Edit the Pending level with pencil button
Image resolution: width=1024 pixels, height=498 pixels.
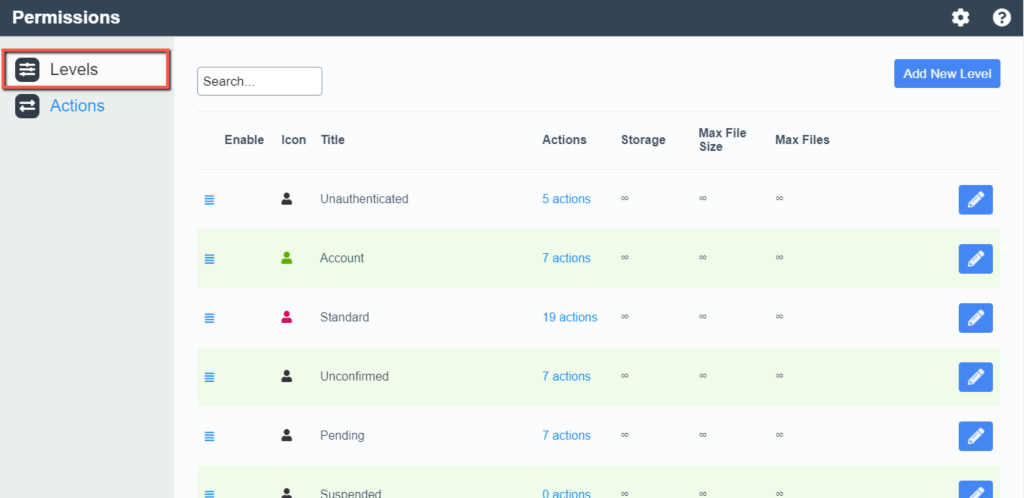[976, 436]
